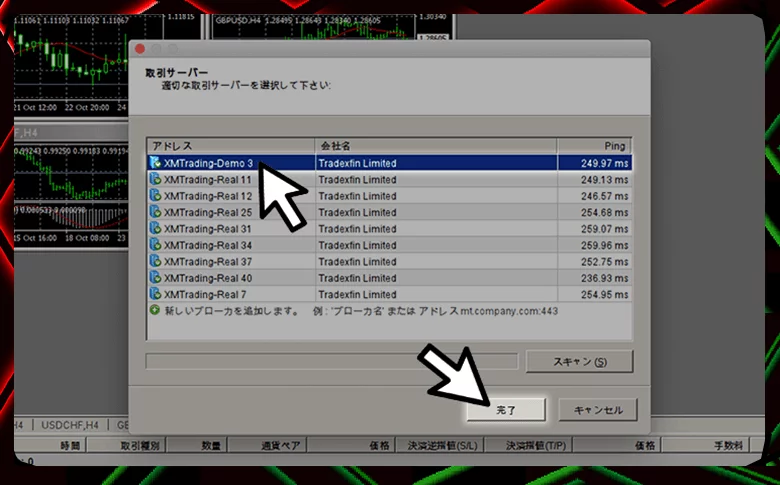The width and height of the screenshot is (780, 485).
Task: Select XMTrading-Demo 3 server name
Action: coord(208,163)
